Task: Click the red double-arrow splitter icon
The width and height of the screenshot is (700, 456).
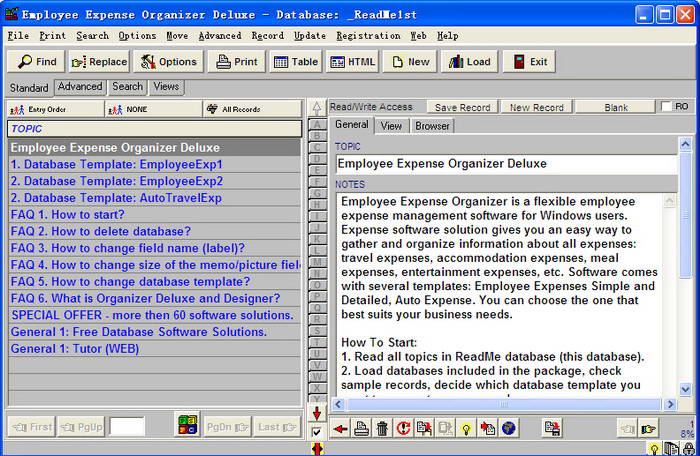Action: [317, 448]
